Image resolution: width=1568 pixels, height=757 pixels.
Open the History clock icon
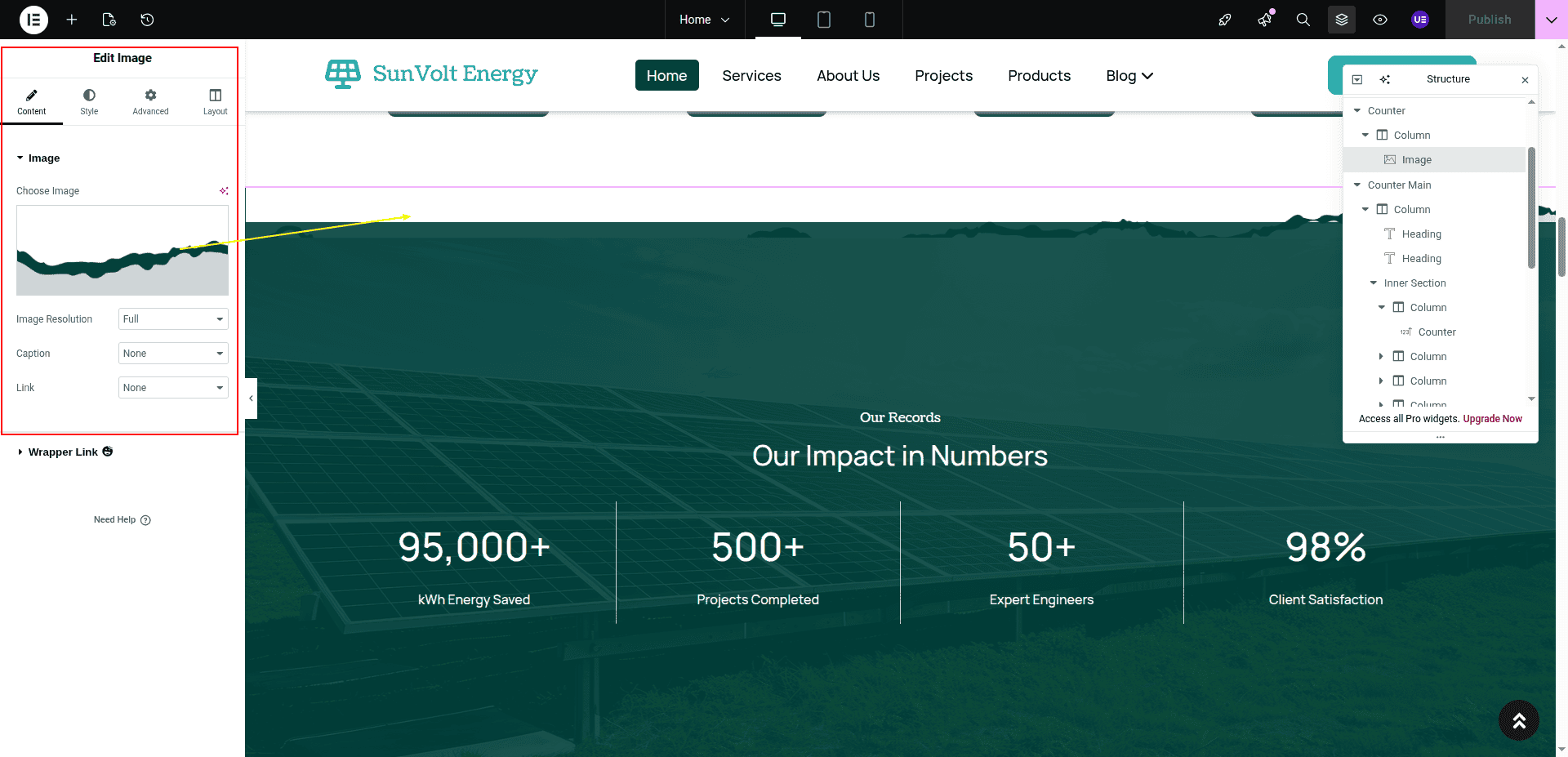point(147,20)
